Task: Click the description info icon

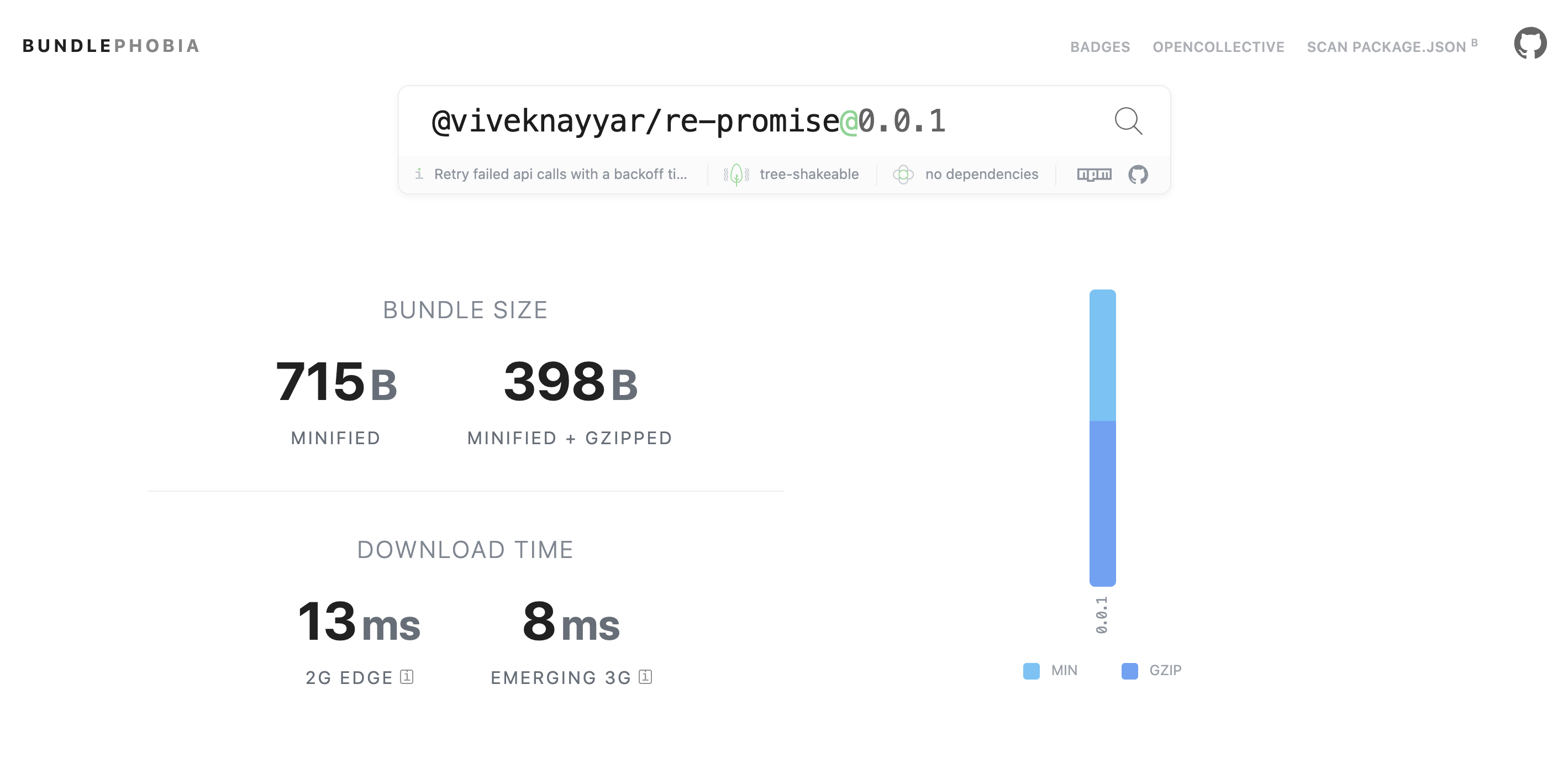Action: (419, 174)
